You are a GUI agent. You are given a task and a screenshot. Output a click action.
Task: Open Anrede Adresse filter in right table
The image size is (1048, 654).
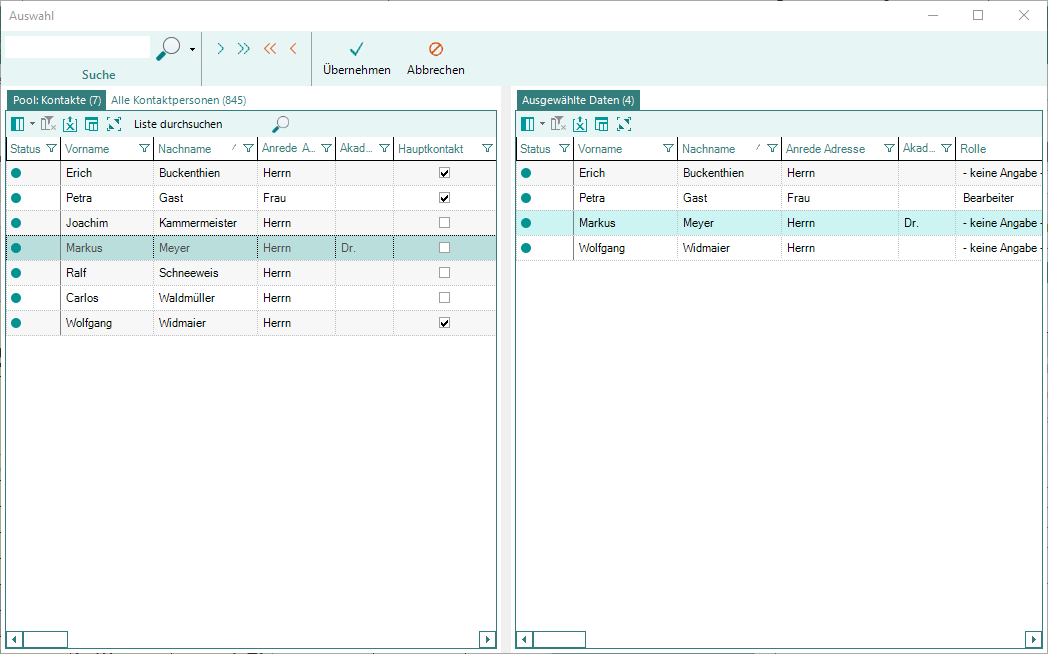[x=889, y=148]
